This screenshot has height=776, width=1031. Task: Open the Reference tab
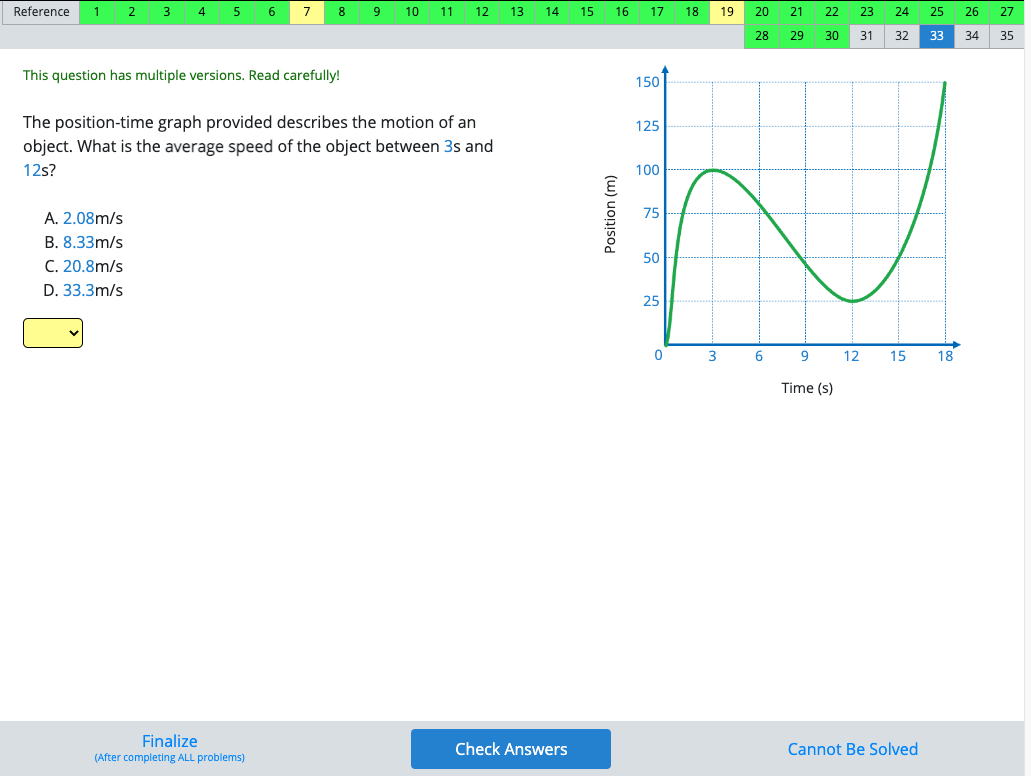coord(41,12)
